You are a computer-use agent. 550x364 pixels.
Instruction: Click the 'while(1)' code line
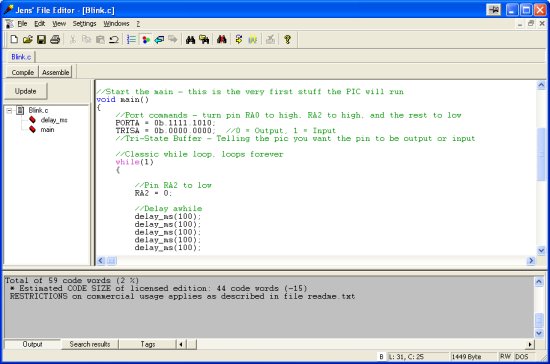pos(134,162)
